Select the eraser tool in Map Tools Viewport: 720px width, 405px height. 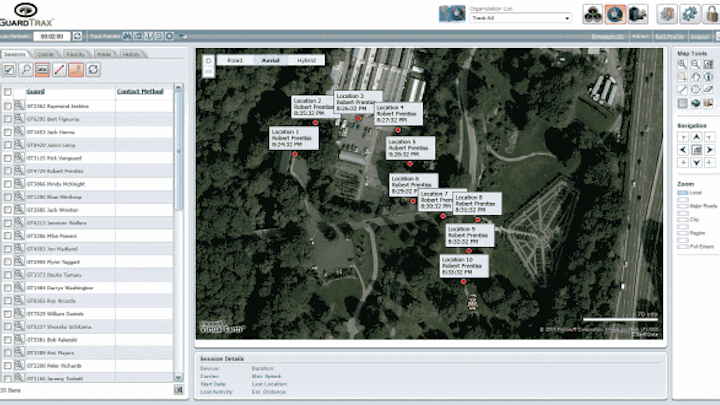709,90
